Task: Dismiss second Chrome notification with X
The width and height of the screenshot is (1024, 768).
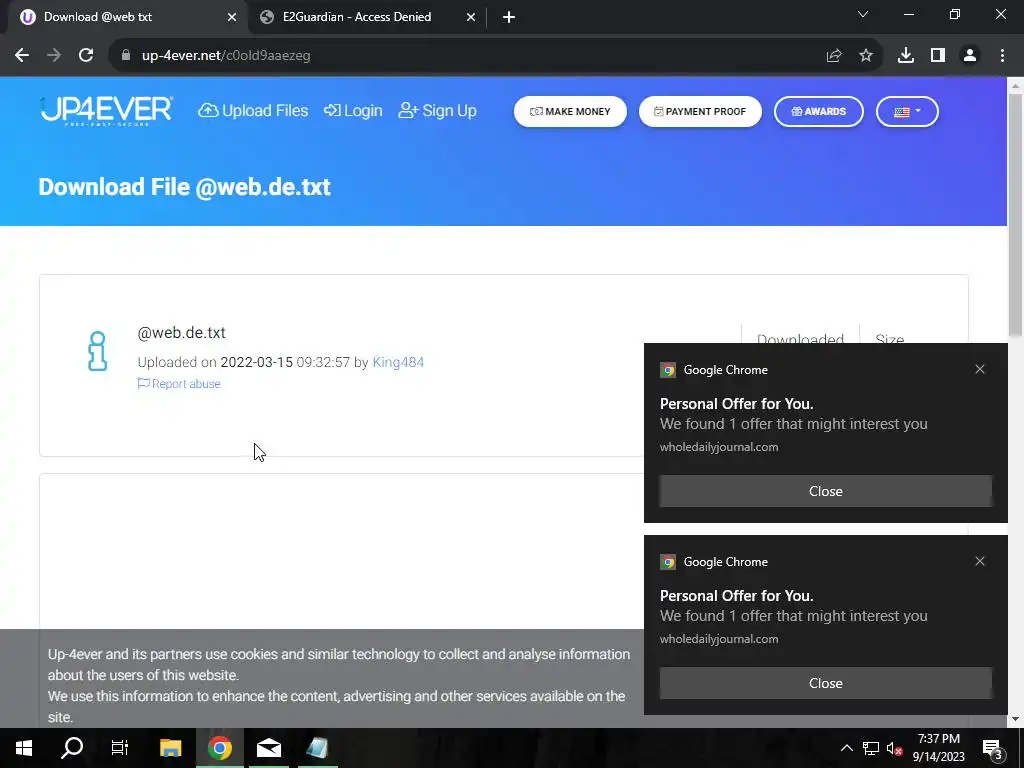Action: (980, 562)
